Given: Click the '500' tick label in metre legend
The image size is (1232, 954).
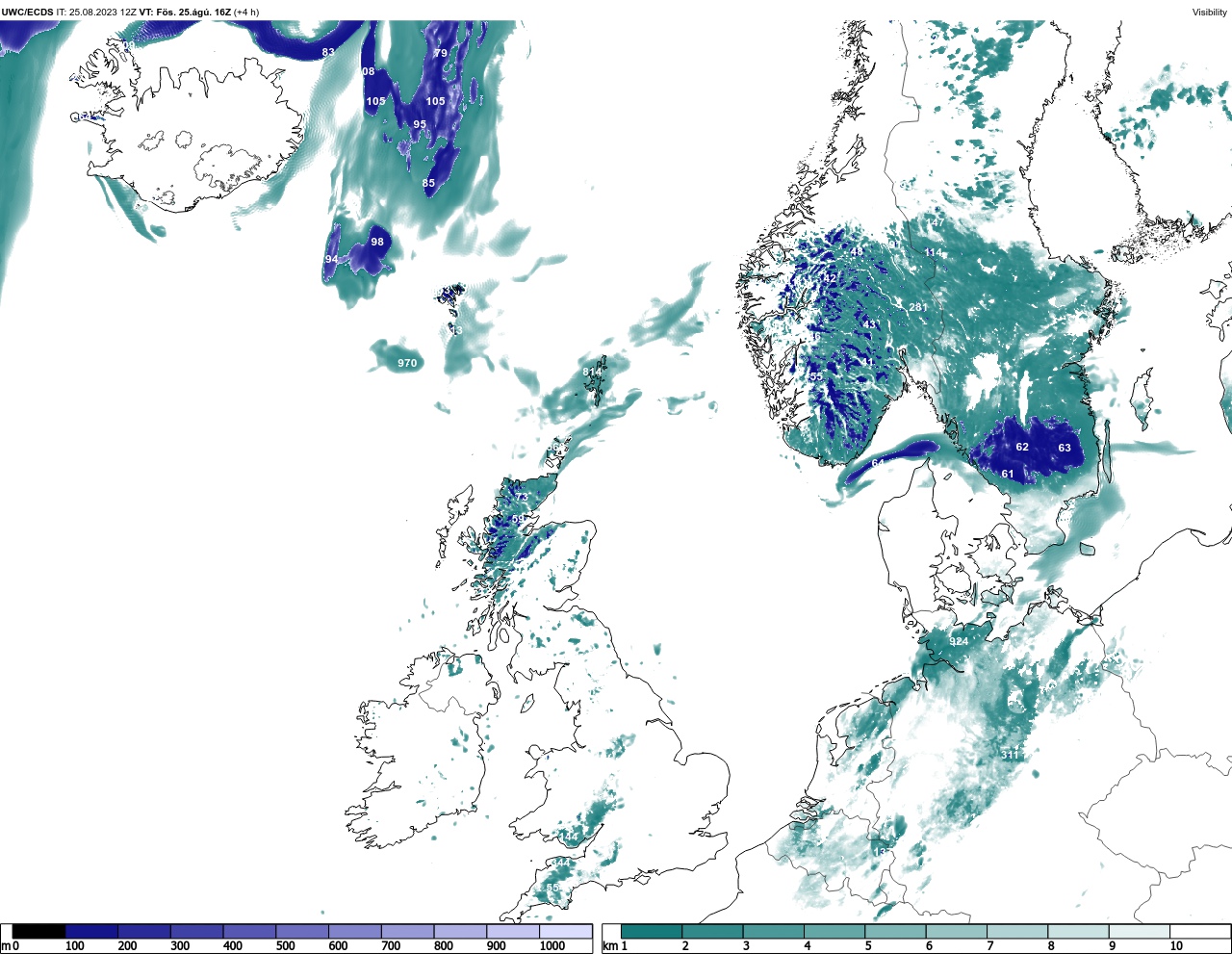Looking at the screenshot, I should 285,946.
